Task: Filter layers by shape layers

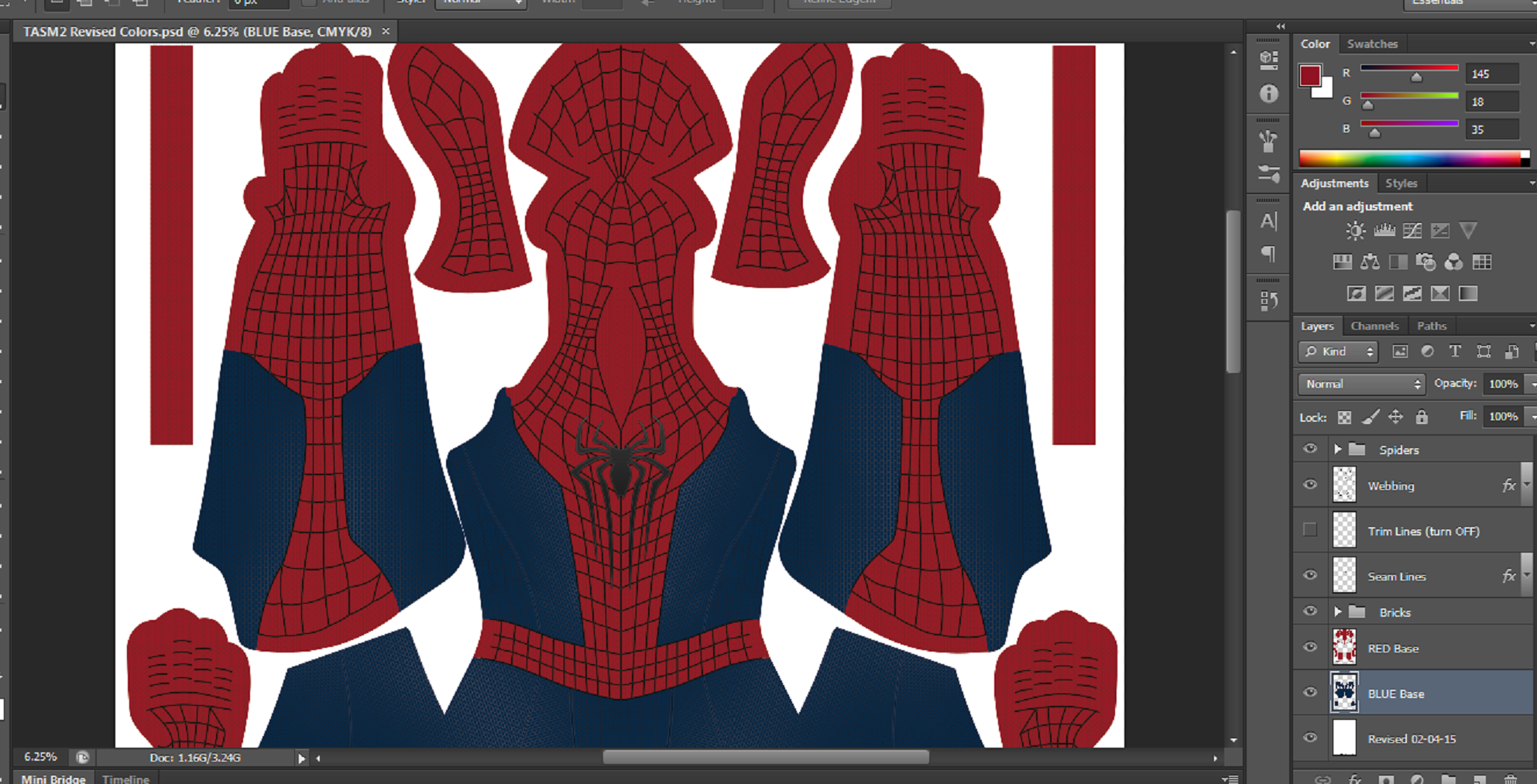Action: (1484, 351)
